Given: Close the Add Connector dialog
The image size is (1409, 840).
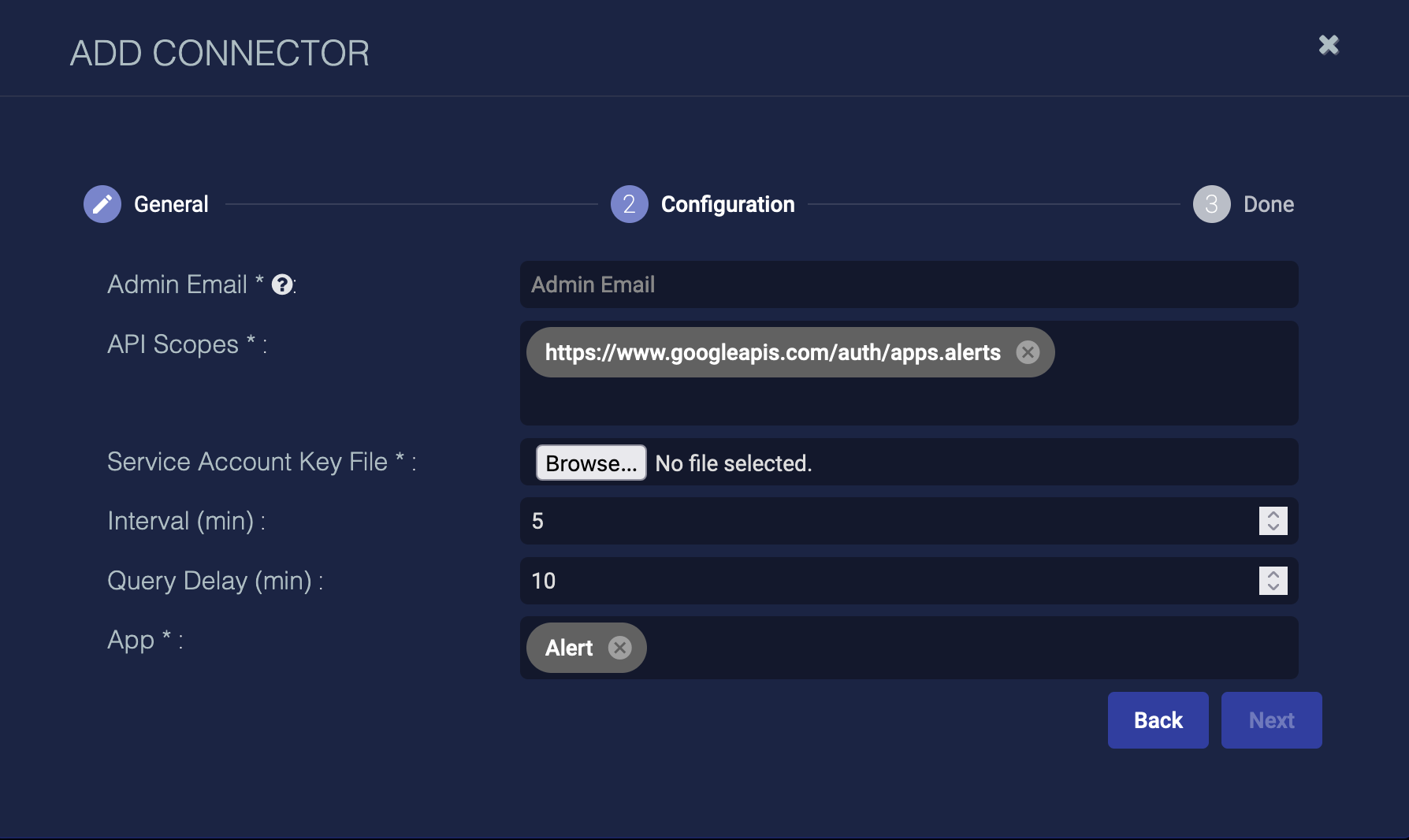Looking at the screenshot, I should click(x=1329, y=45).
